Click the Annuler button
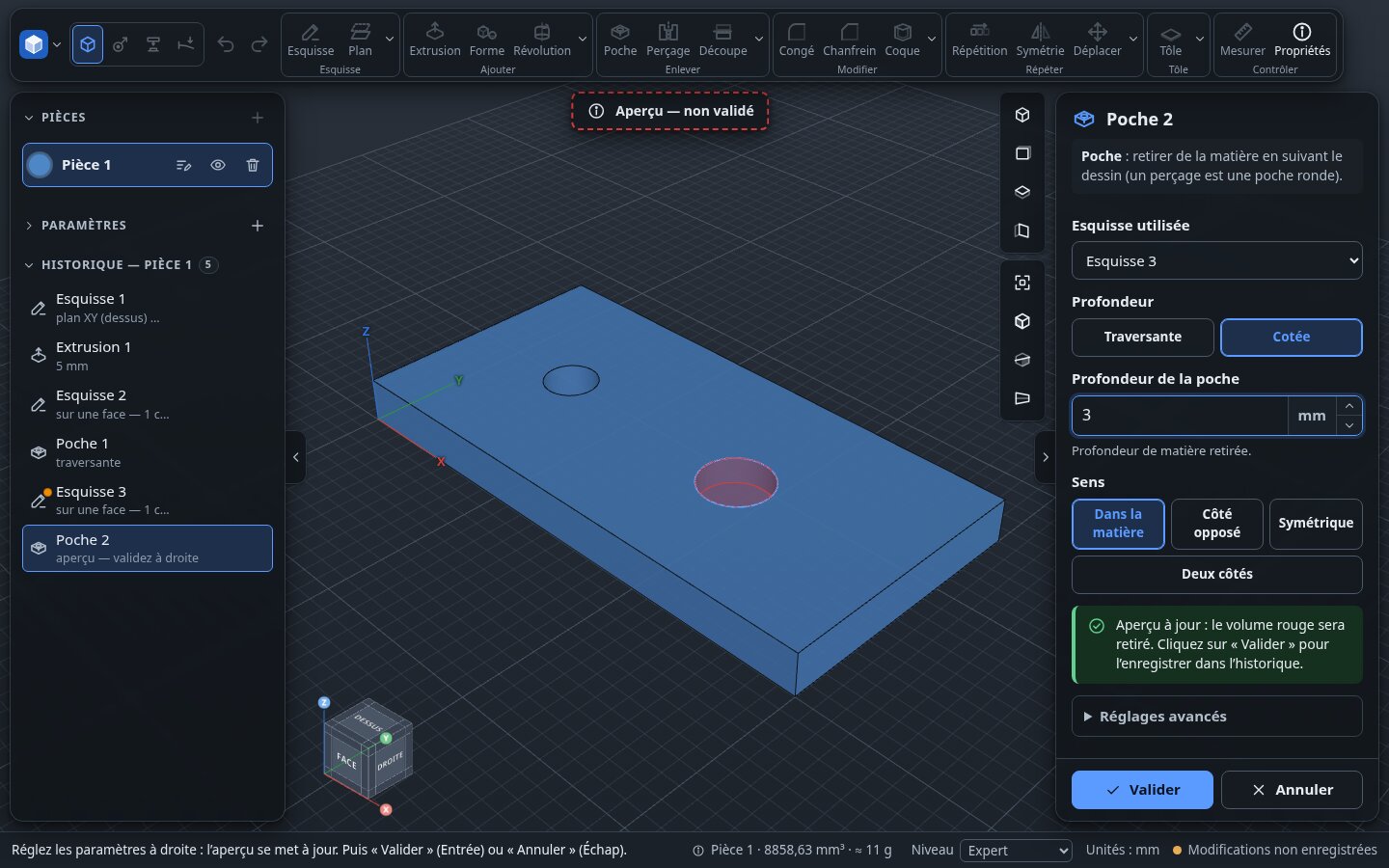The height and width of the screenshot is (868, 1389). click(1292, 790)
